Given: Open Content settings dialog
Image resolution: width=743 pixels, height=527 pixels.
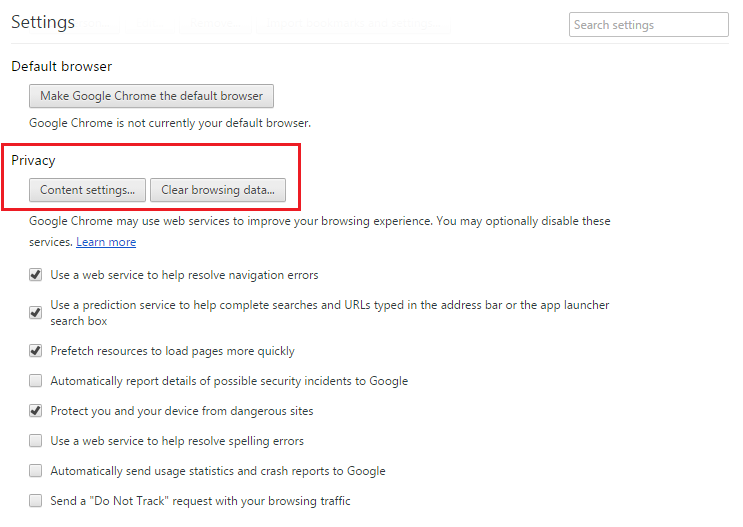Looking at the screenshot, I should 87,190.
